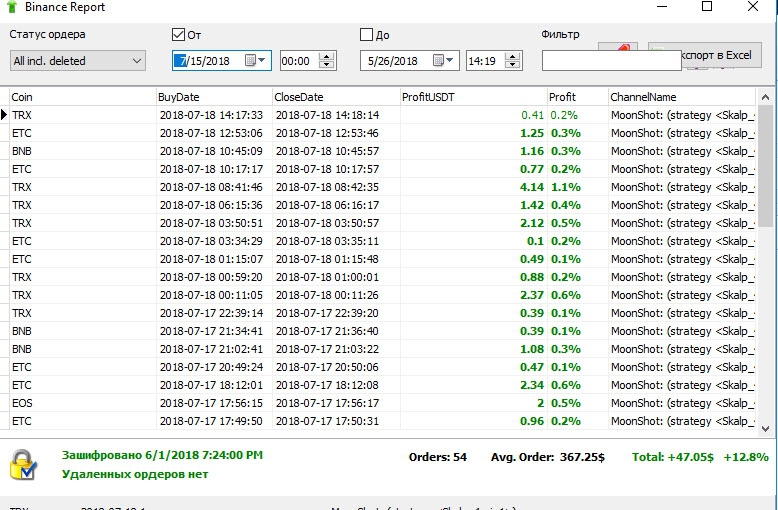Click Total: +47.05$ summary
778x510 pixels.
click(672, 457)
